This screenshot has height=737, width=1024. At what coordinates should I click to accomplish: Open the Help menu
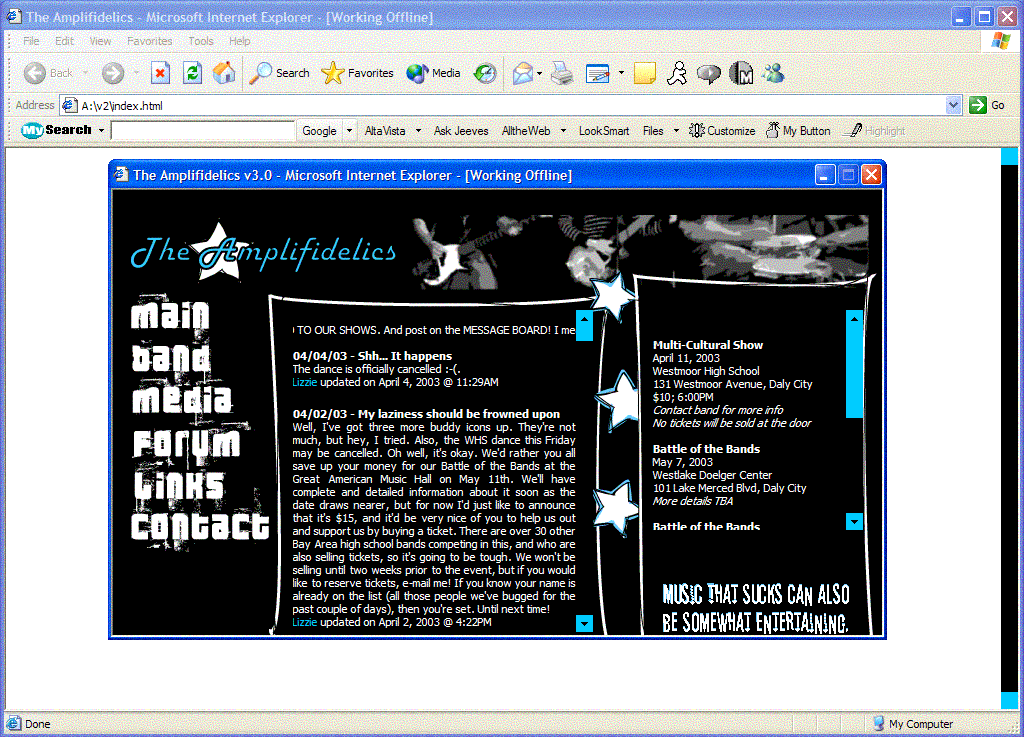coord(239,40)
